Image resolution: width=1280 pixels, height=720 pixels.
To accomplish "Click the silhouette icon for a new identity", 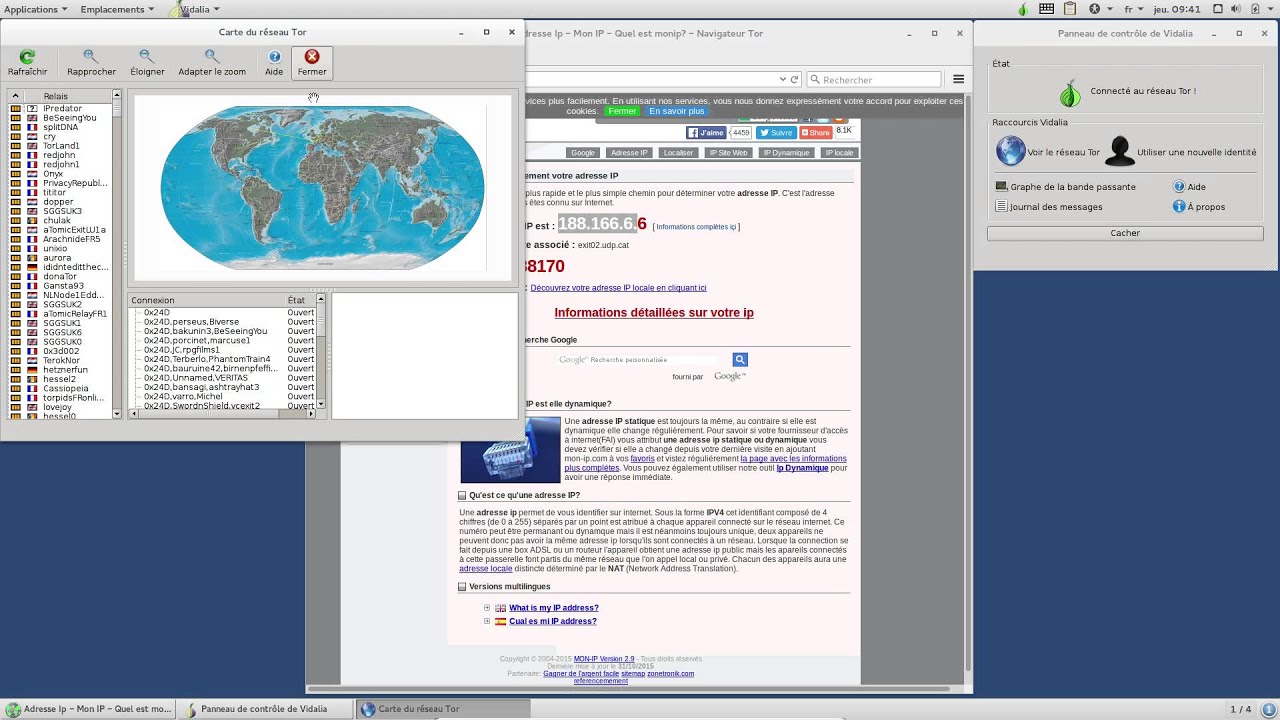I will pos(1120,151).
